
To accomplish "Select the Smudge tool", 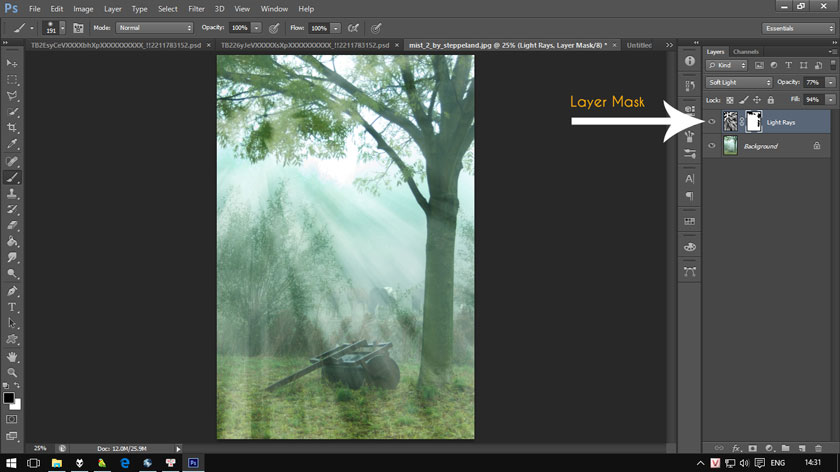I will (x=12, y=258).
